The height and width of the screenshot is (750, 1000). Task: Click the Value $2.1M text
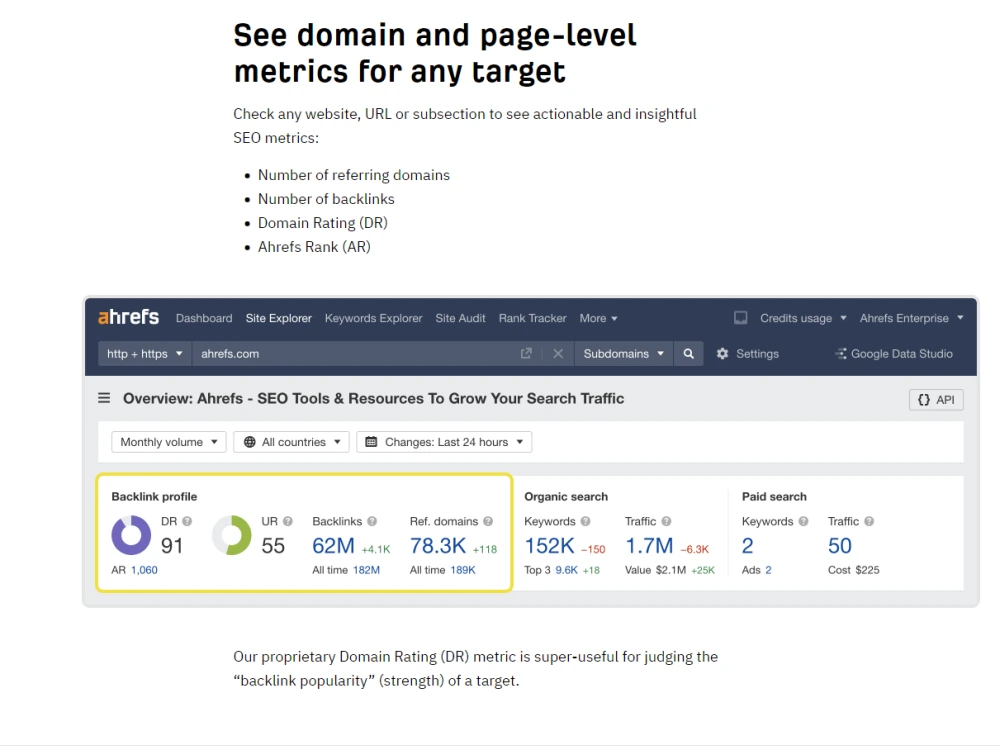[656, 570]
